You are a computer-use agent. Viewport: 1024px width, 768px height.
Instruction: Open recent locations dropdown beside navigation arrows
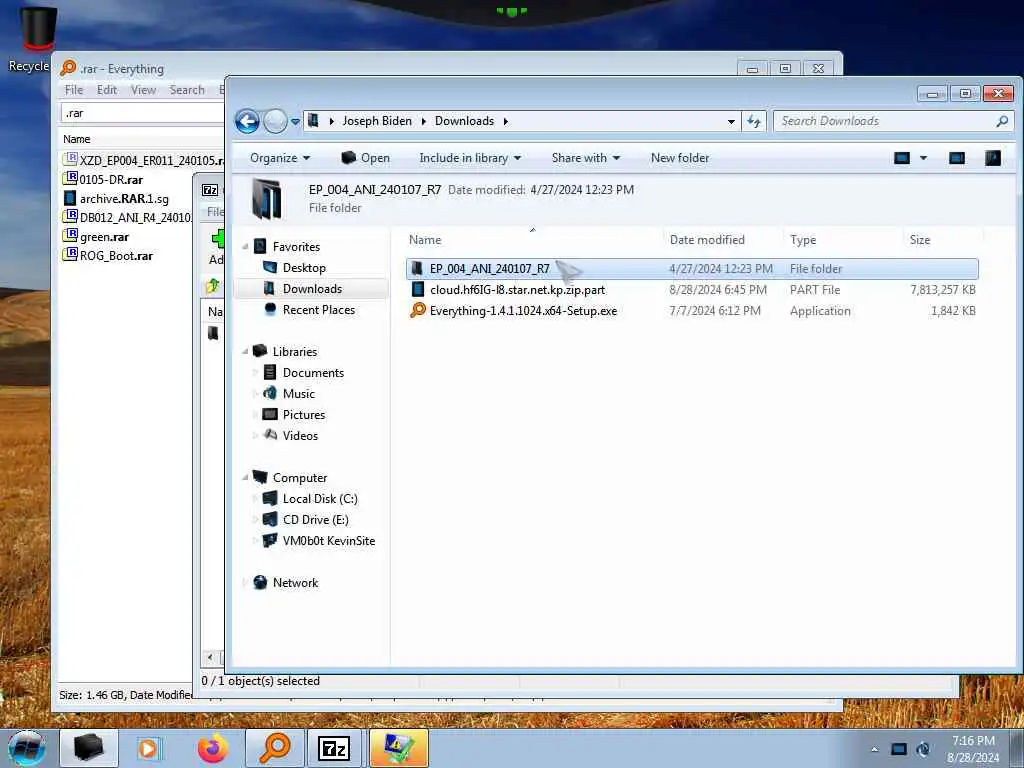295,121
